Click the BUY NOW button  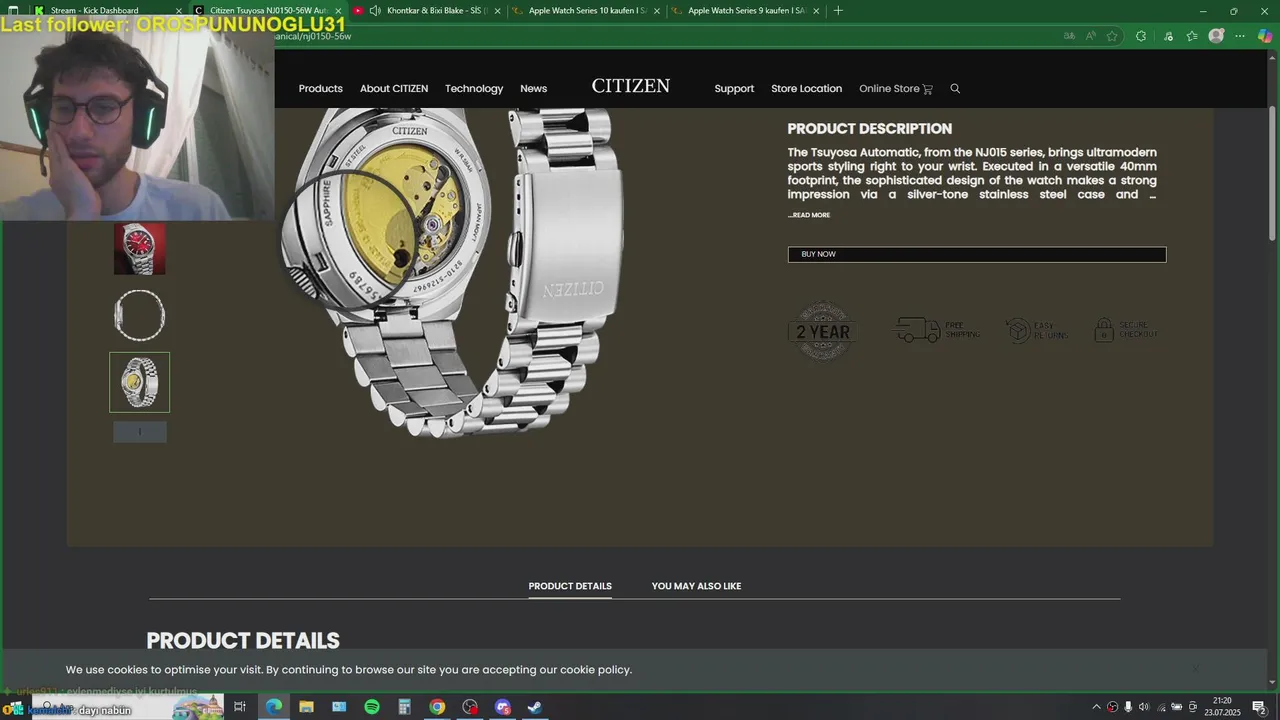[977, 254]
